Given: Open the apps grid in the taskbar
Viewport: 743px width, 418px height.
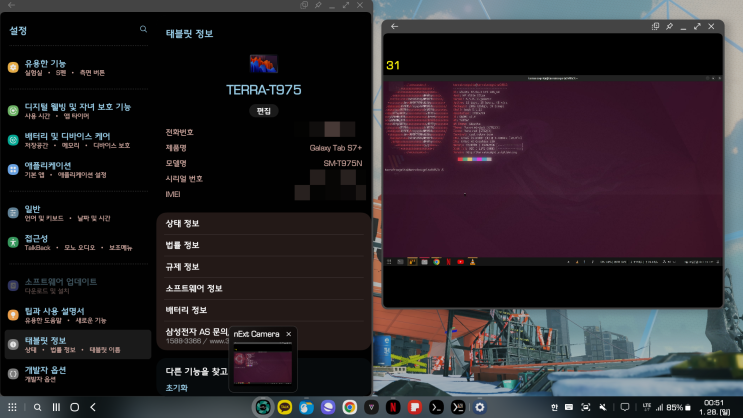Looking at the screenshot, I should tap(12, 408).
